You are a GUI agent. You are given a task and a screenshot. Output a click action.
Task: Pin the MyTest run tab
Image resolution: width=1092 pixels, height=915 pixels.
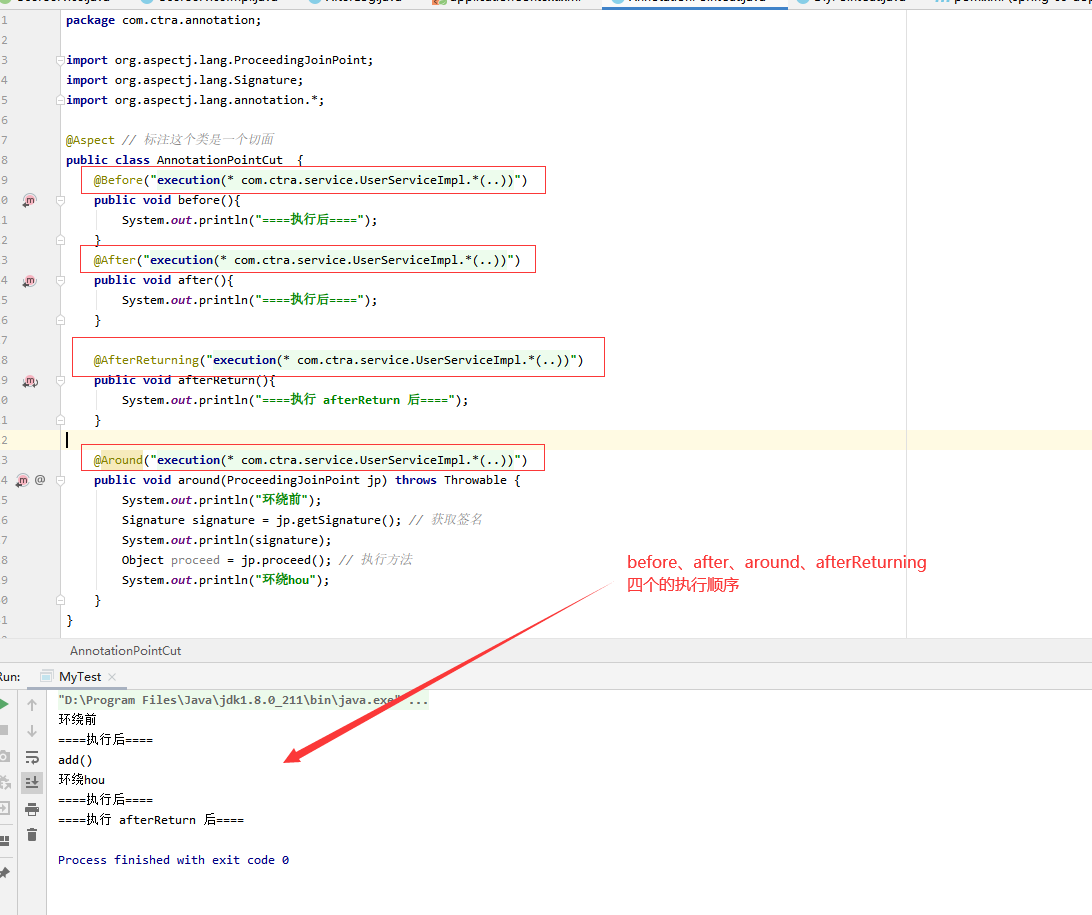coord(4,873)
